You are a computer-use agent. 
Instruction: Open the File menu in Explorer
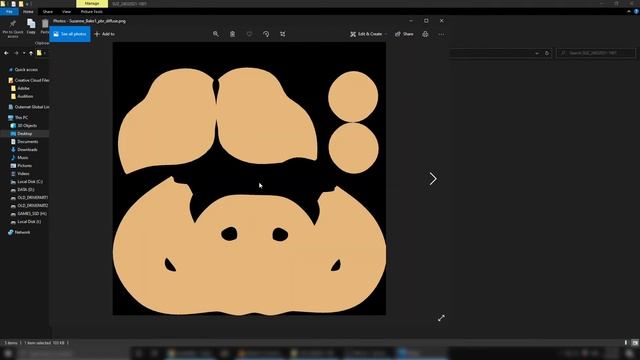click(9, 12)
